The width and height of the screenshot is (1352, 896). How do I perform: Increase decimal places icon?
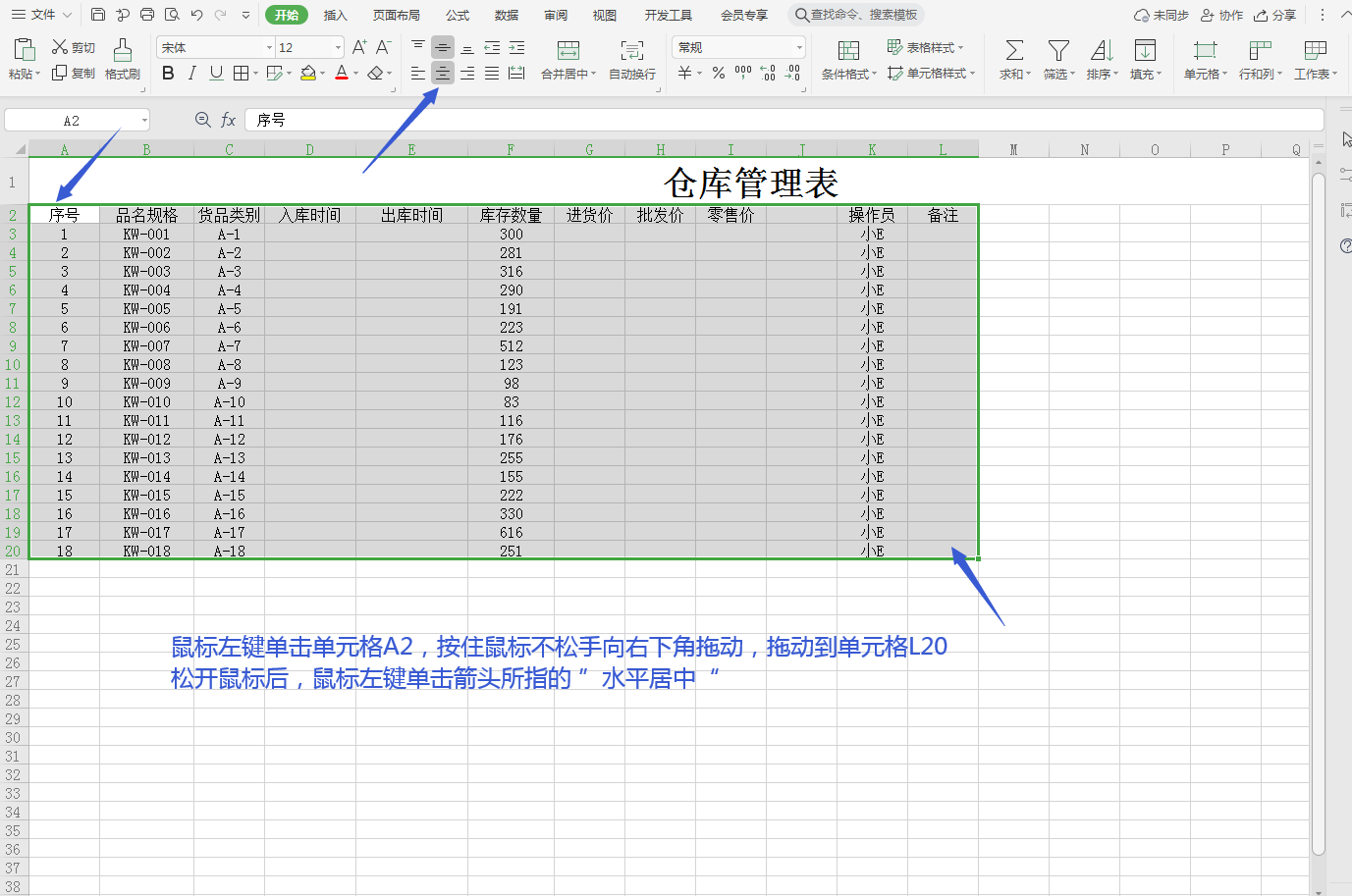tap(768, 74)
